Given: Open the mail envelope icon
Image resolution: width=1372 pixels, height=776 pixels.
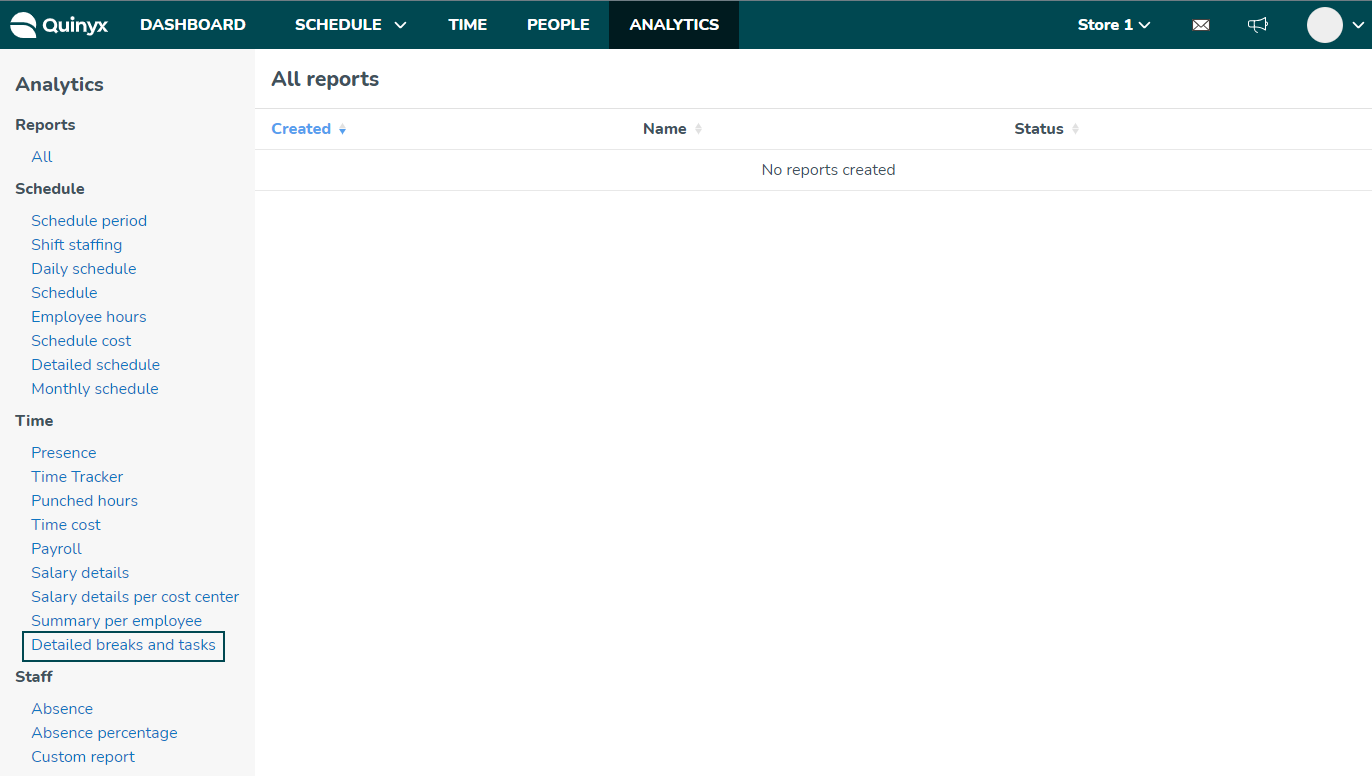Looking at the screenshot, I should [x=1201, y=25].
